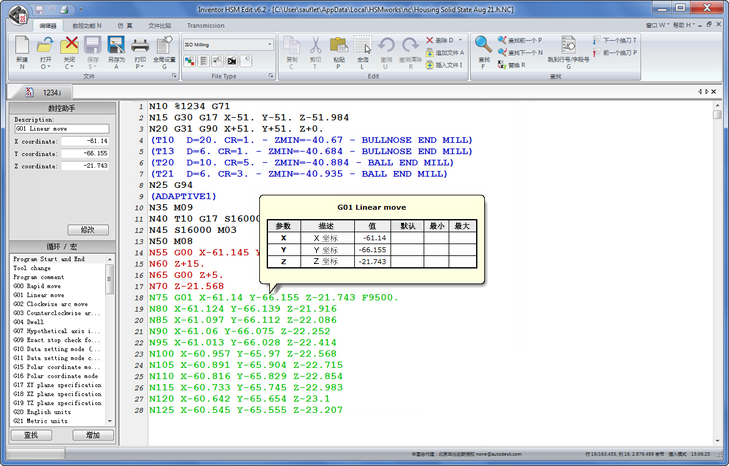Click Next tool change (下一个换刀 T)

click(x=615, y=40)
